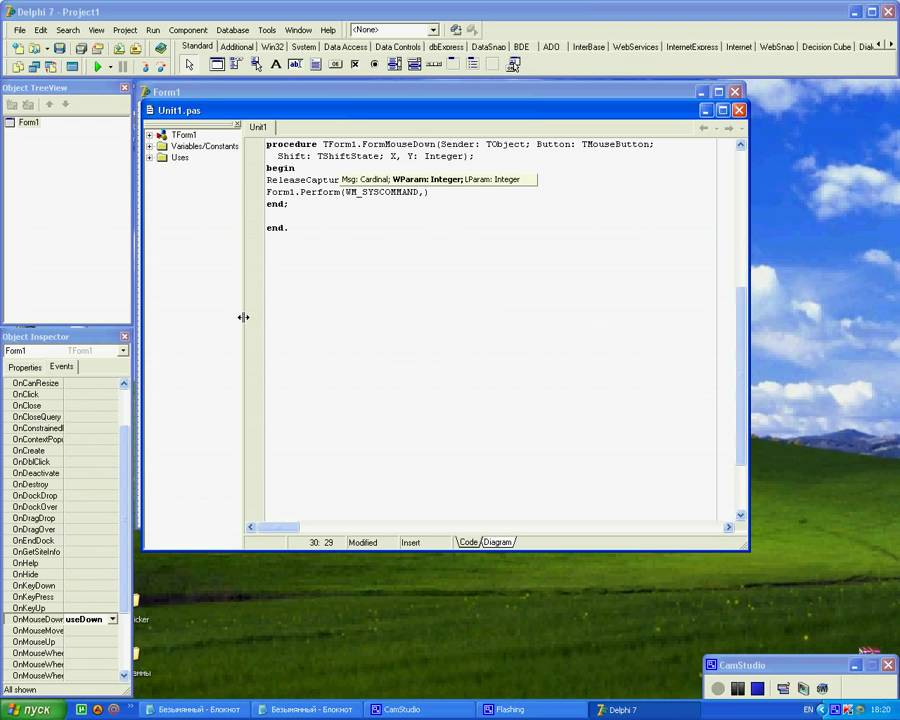Pick the Memo component in palette
Viewport: 900px width, 720px height.
[x=316, y=64]
